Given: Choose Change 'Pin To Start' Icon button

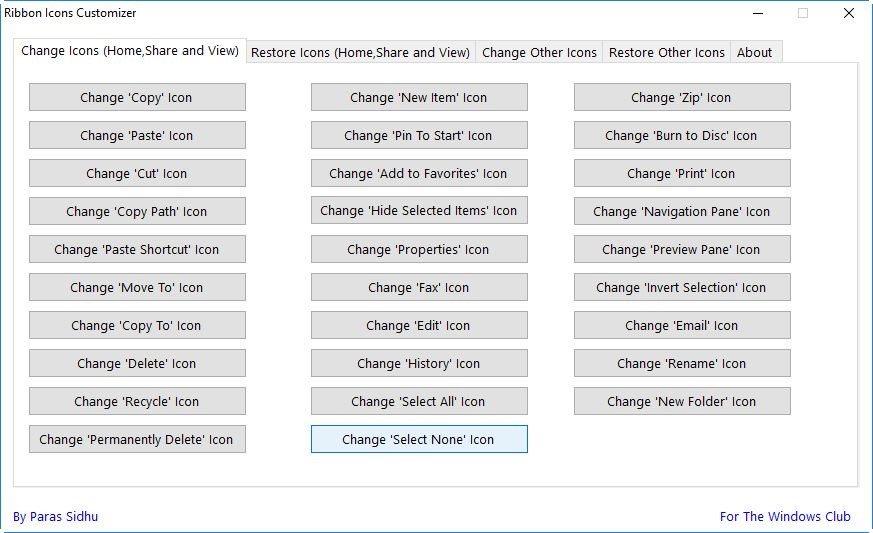Looking at the screenshot, I should [x=419, y=135].
